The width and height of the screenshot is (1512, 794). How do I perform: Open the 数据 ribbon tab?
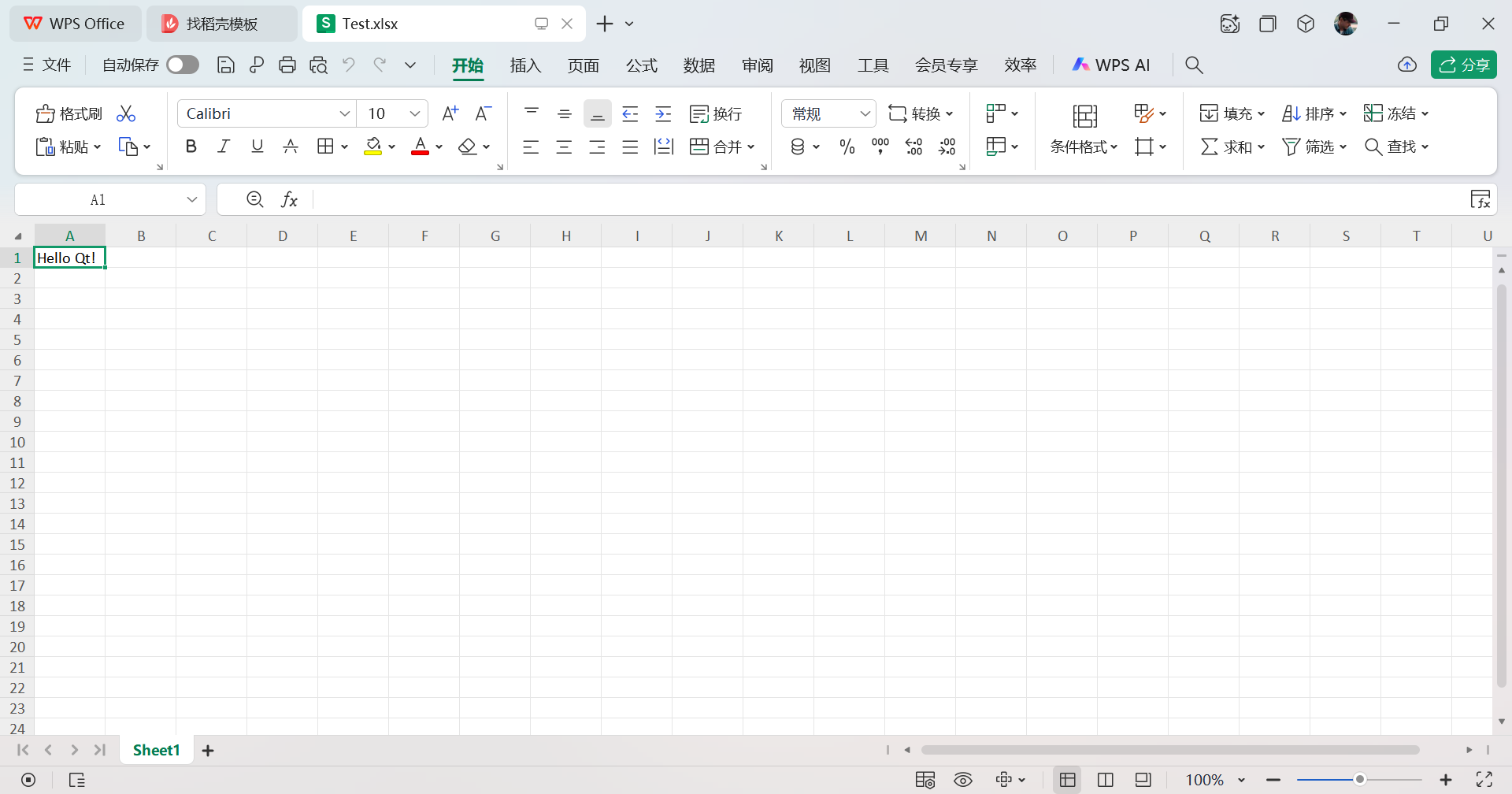tap(699, 65)
